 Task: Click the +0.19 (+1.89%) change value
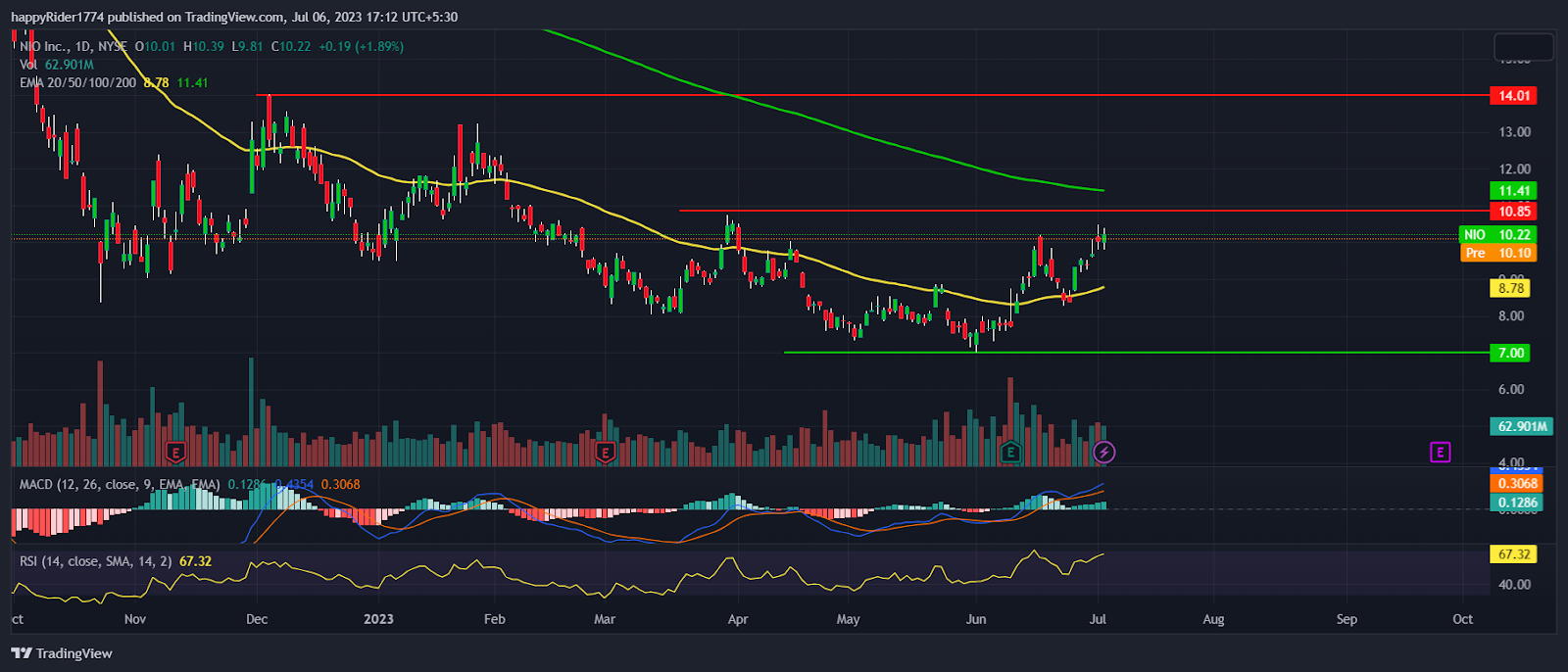pos(361,46)
